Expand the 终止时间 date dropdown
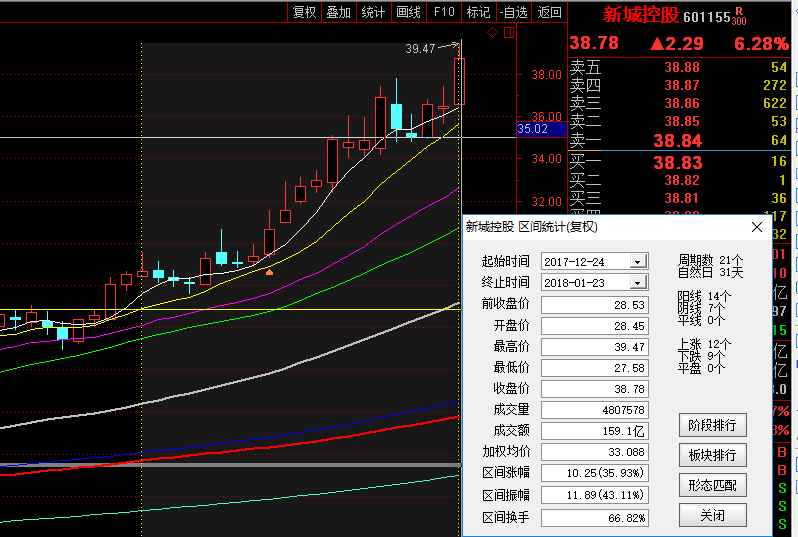The image size is (798, 537). (638, 282)
